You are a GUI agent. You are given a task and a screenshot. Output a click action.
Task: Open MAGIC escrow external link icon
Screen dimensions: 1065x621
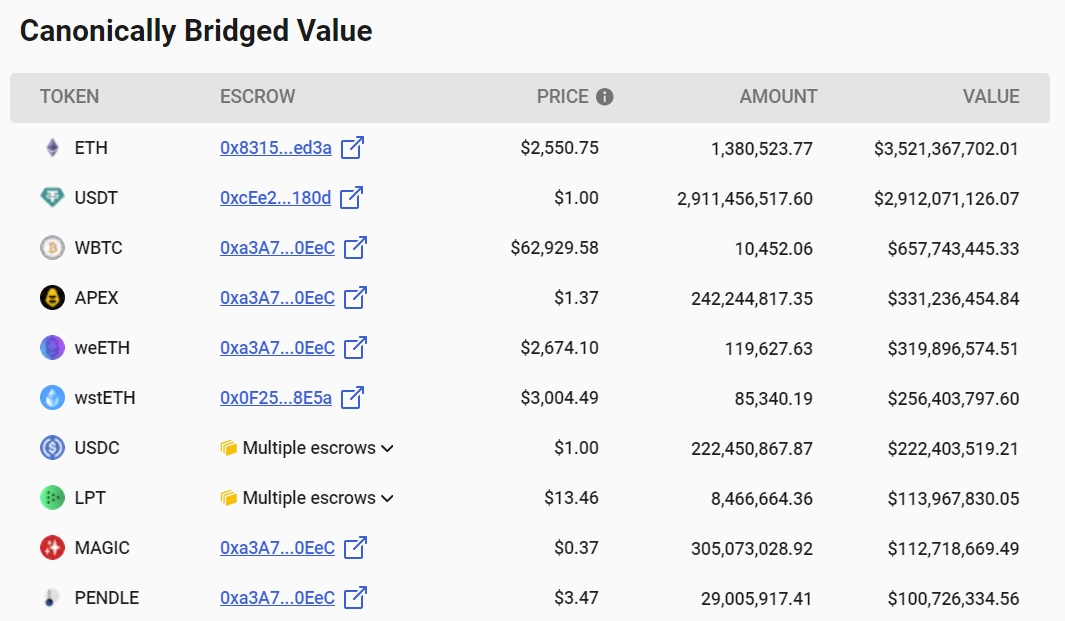point(355,548)
